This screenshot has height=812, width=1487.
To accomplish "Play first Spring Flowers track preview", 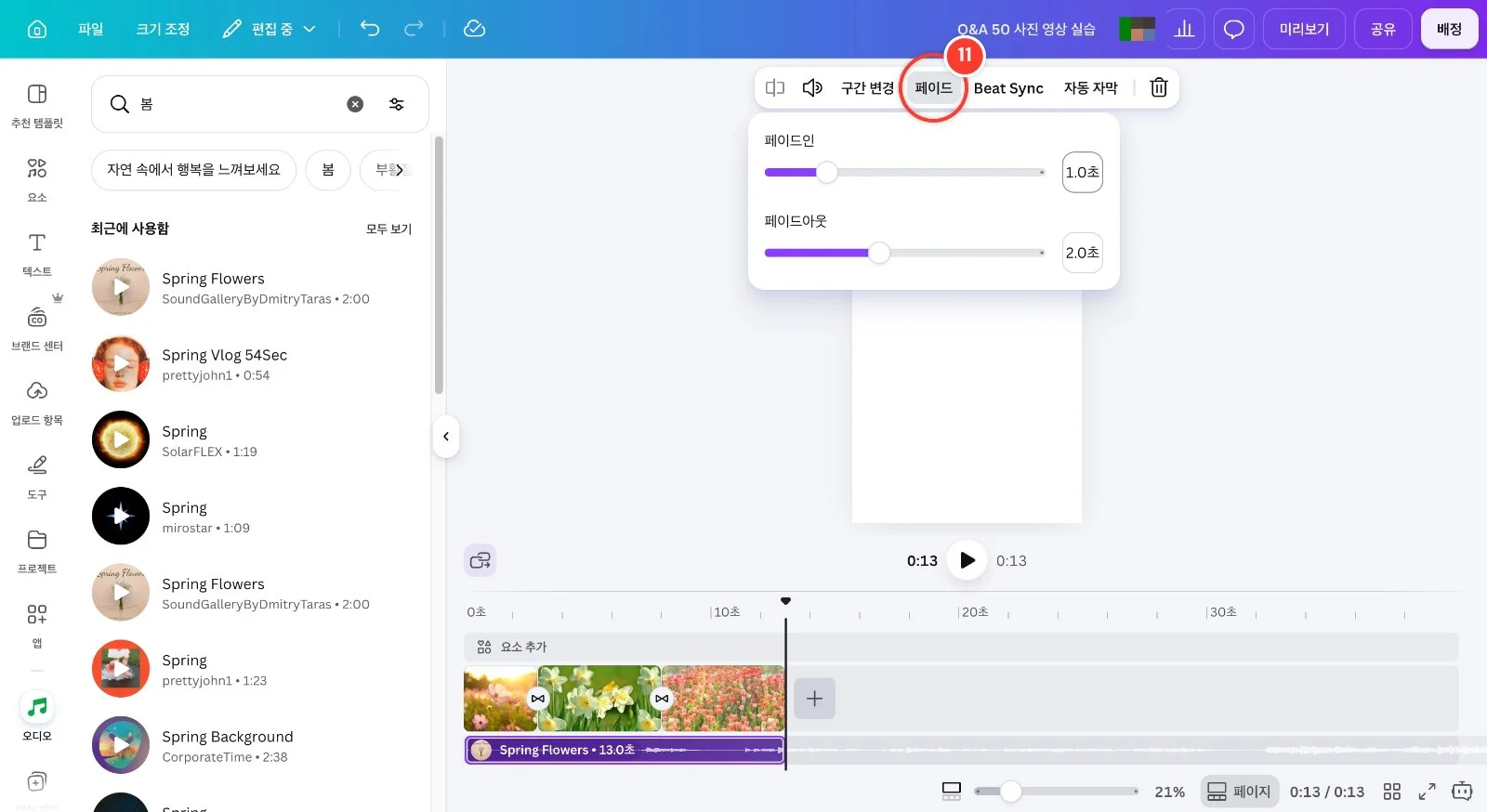I will [x=121, y=287].
